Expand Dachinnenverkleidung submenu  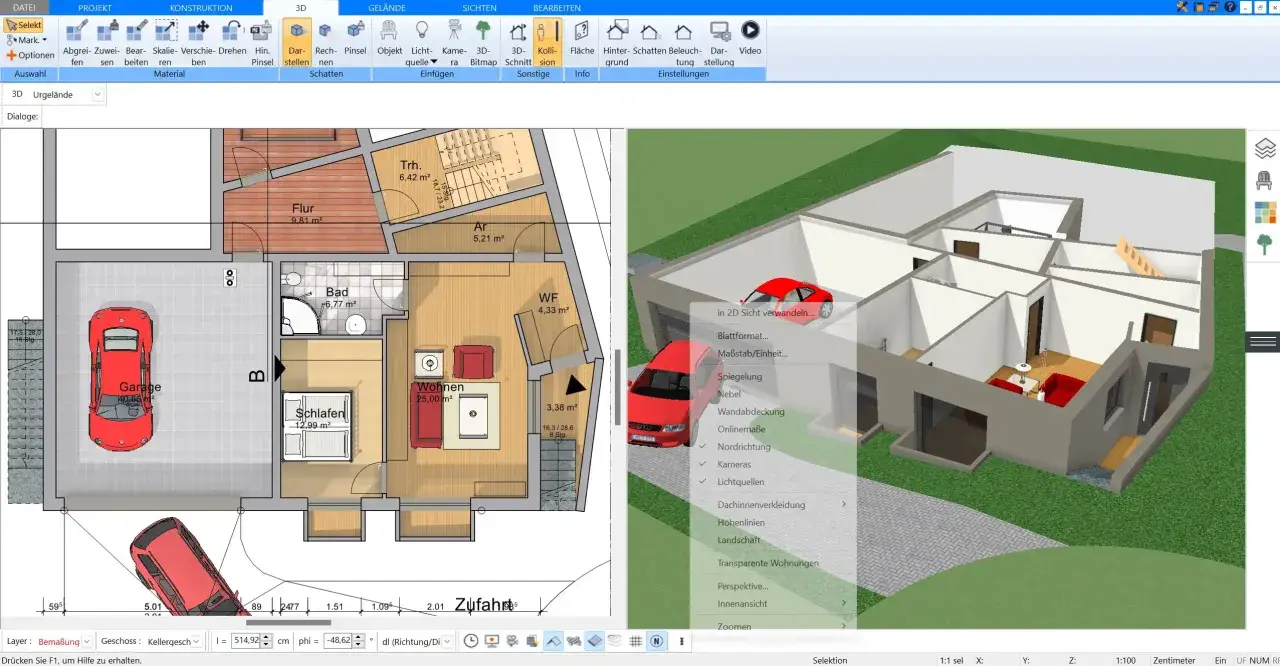[x=774, y=505]
